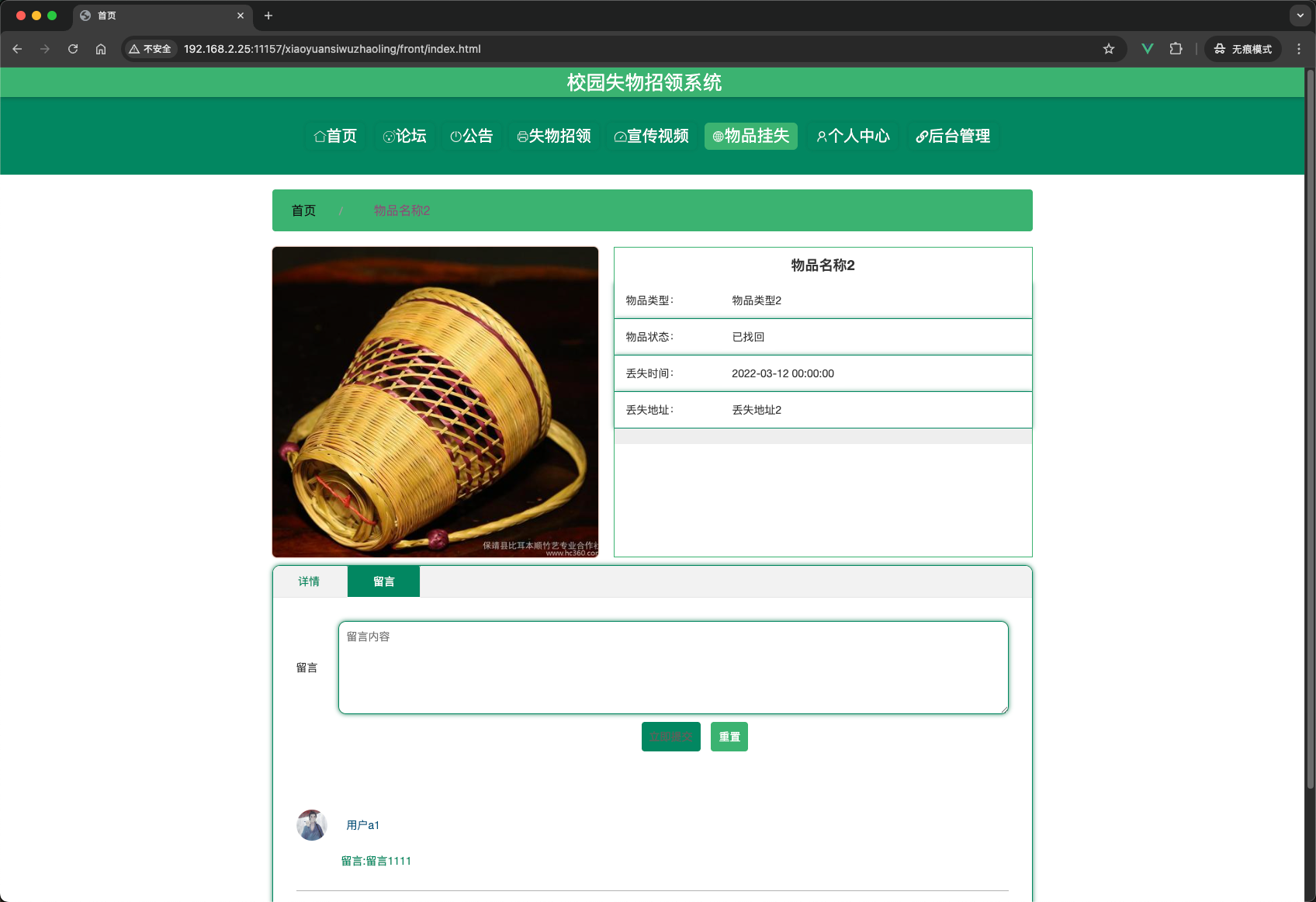The width and height of the screenshot is (1316, 902).
Task: Click the 重置 reset button
Action: coord(729,737)
